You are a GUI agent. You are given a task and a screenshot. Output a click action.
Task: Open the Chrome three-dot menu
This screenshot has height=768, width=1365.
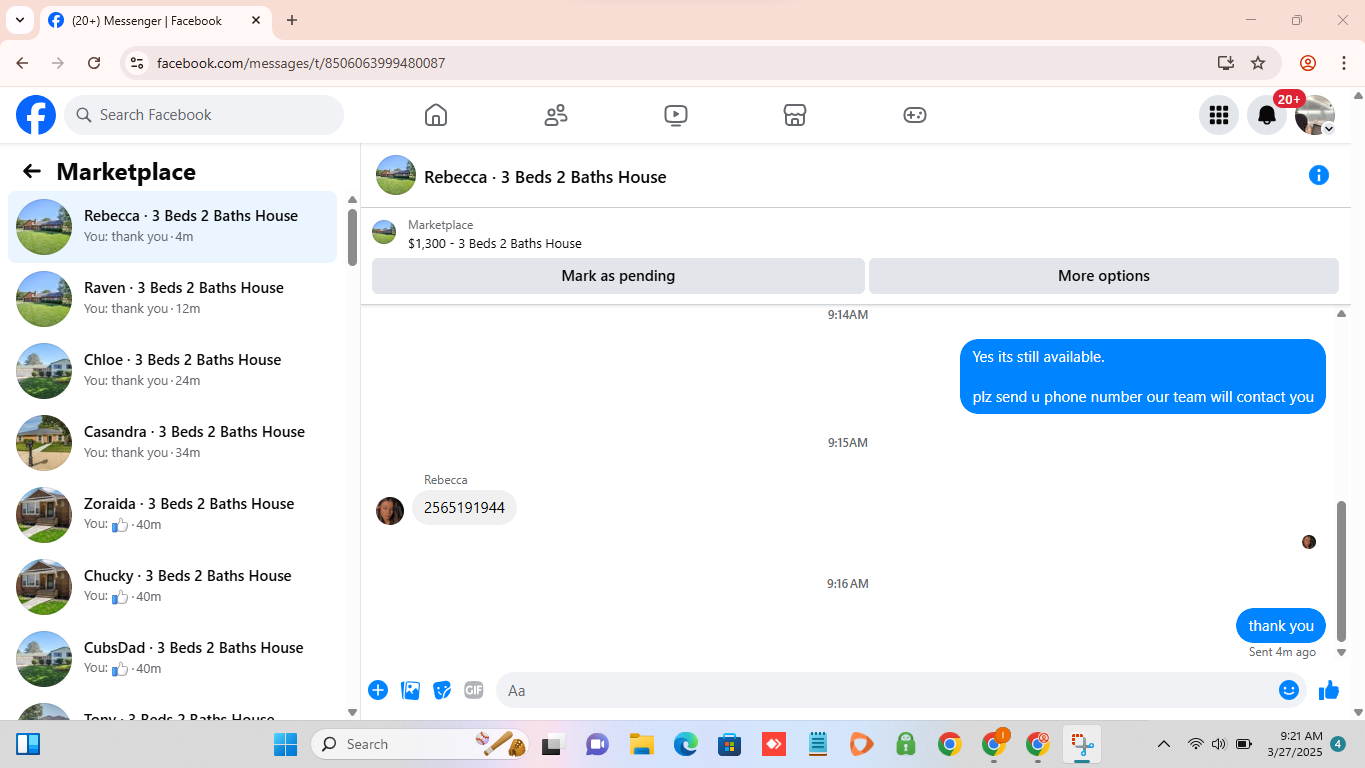tap(1344, 63)
